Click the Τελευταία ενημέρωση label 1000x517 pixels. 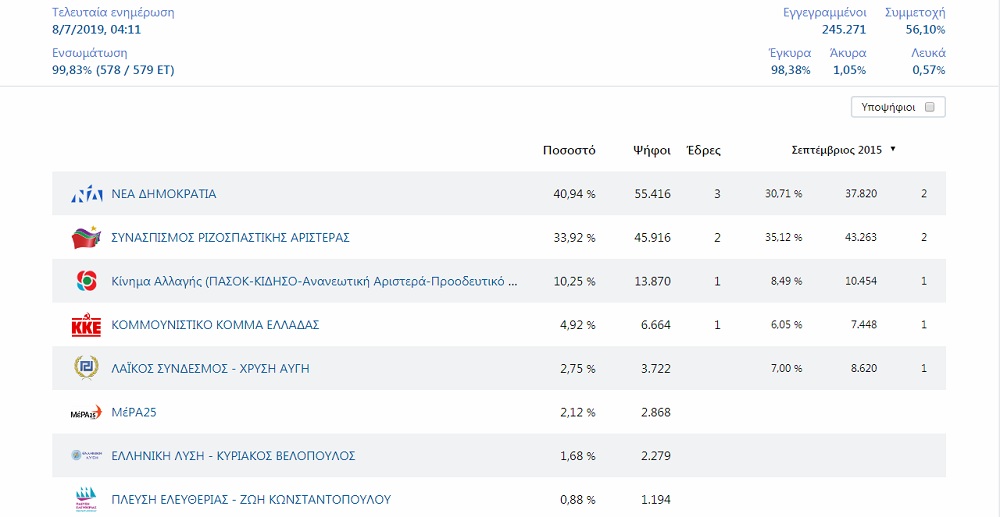tap(113, 13)
